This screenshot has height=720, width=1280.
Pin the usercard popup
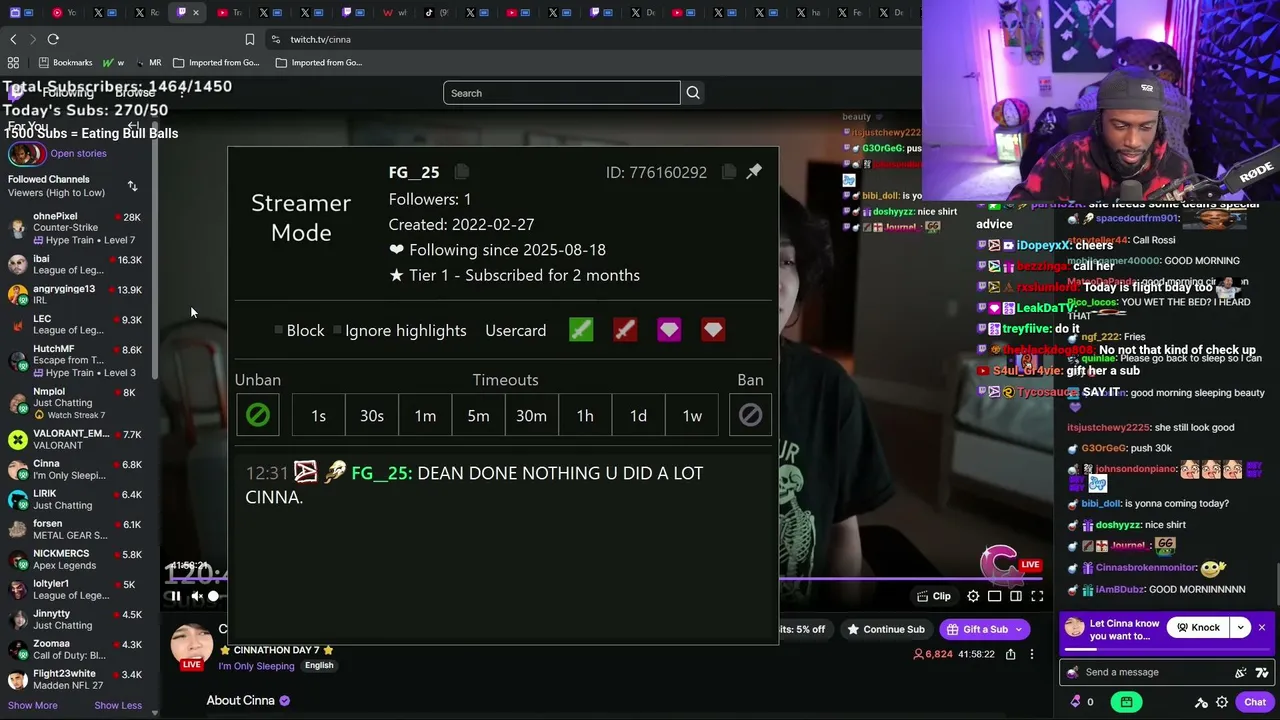click(x=754, y=171)
